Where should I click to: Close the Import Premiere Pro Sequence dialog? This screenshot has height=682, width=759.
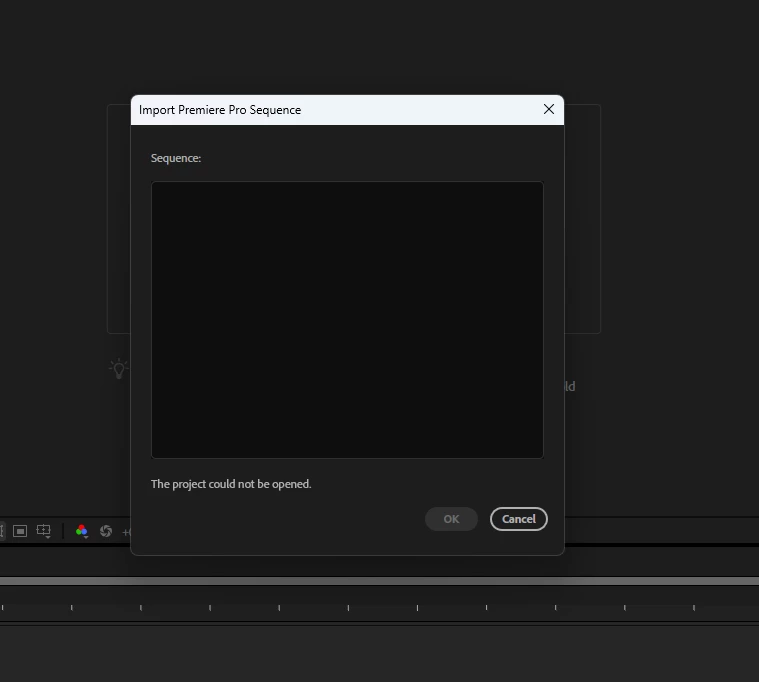[x=548, y=109]
